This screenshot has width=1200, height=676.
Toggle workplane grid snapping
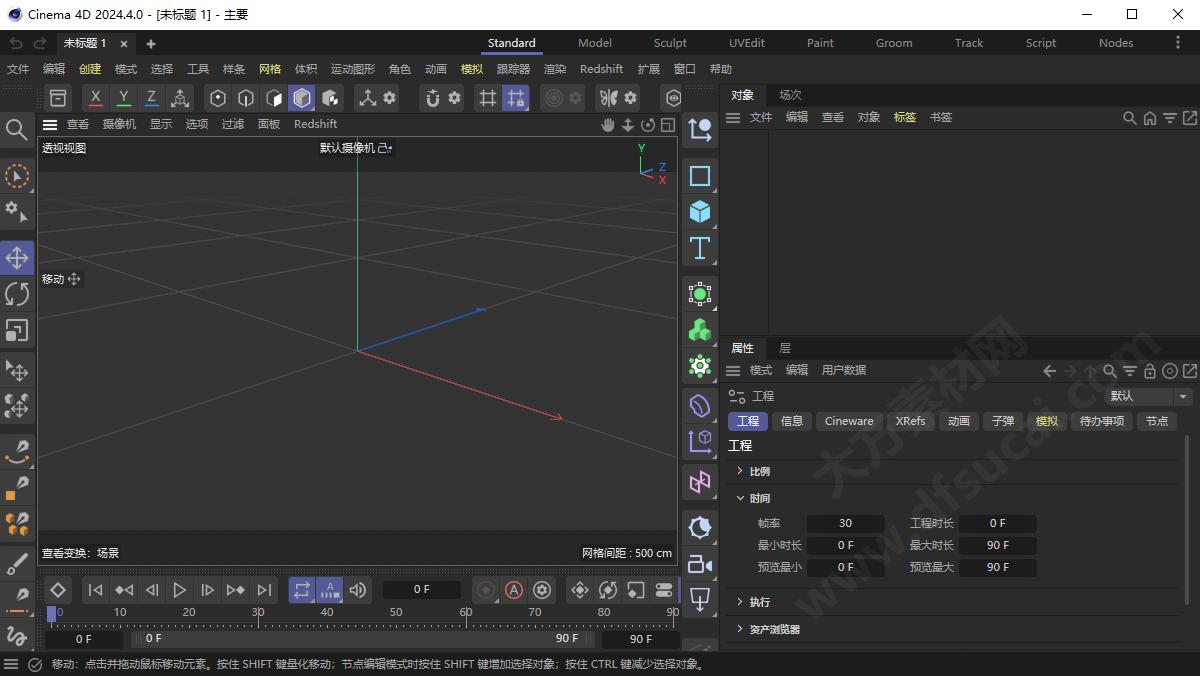pyautogui.click(x=516, y=98)
